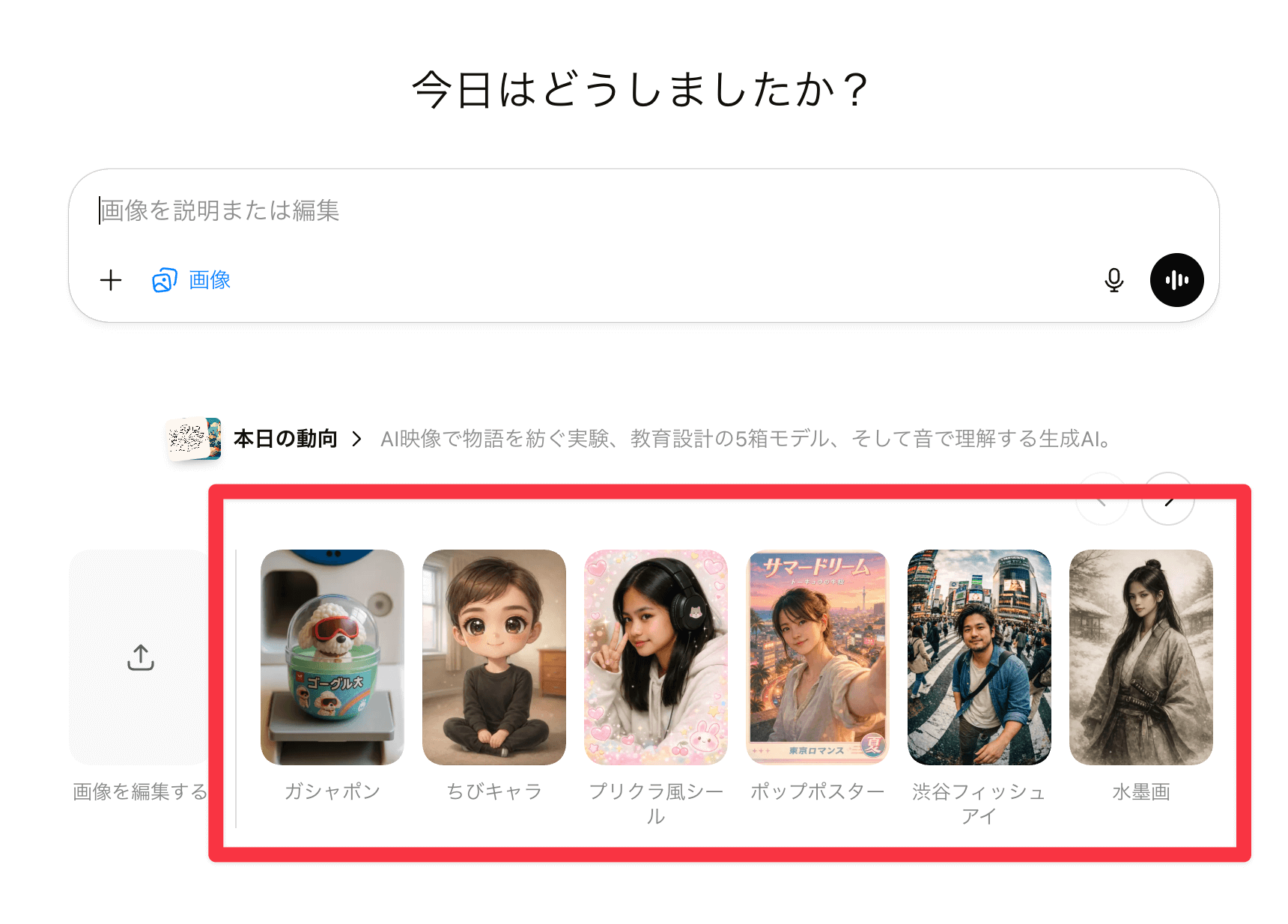
Task: Select the ちびキャラ style thumbnail
Action: tap(494, 657)
